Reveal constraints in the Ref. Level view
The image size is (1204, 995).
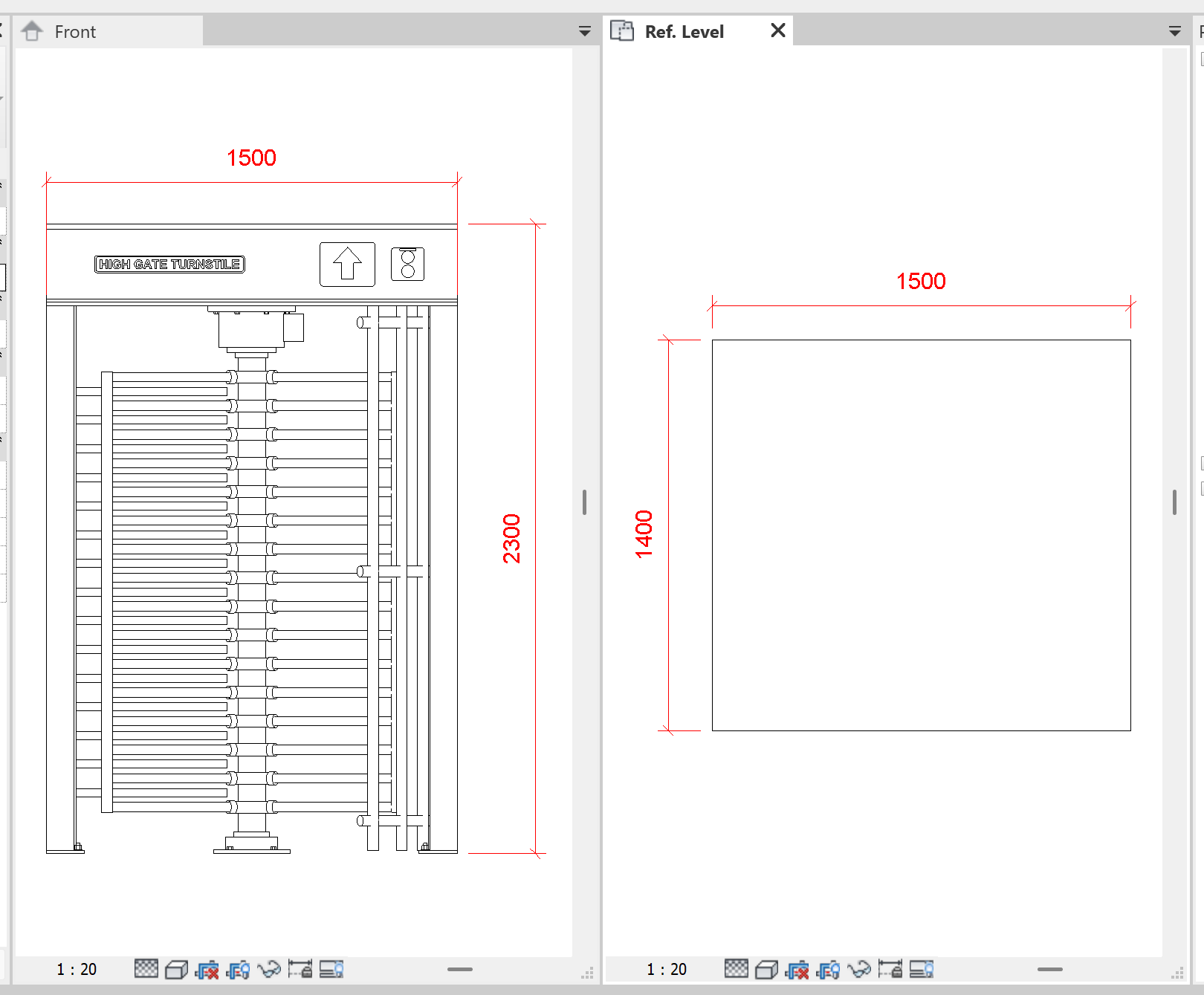pos(890,969)
